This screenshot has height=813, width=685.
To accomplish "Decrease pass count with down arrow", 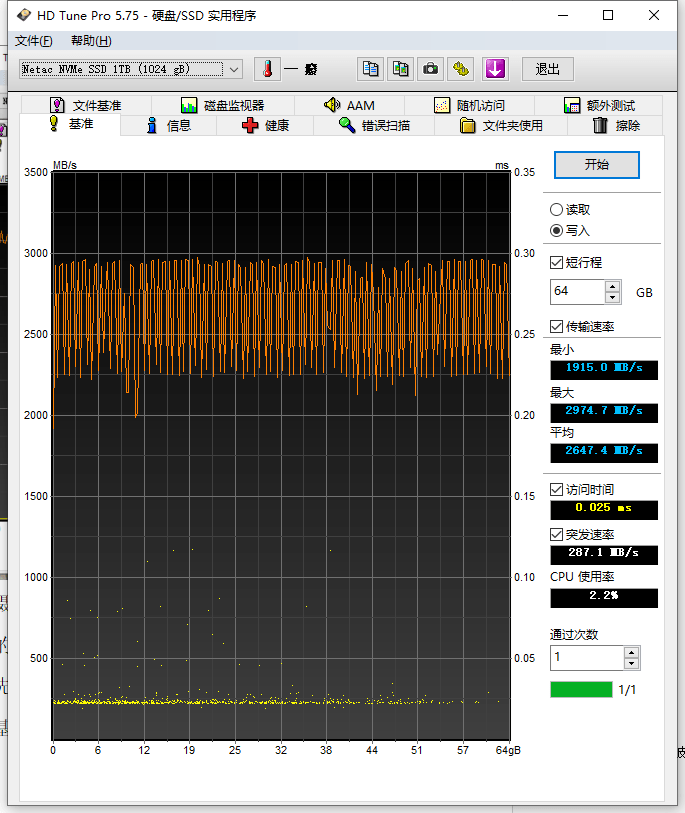I will 630,663.
